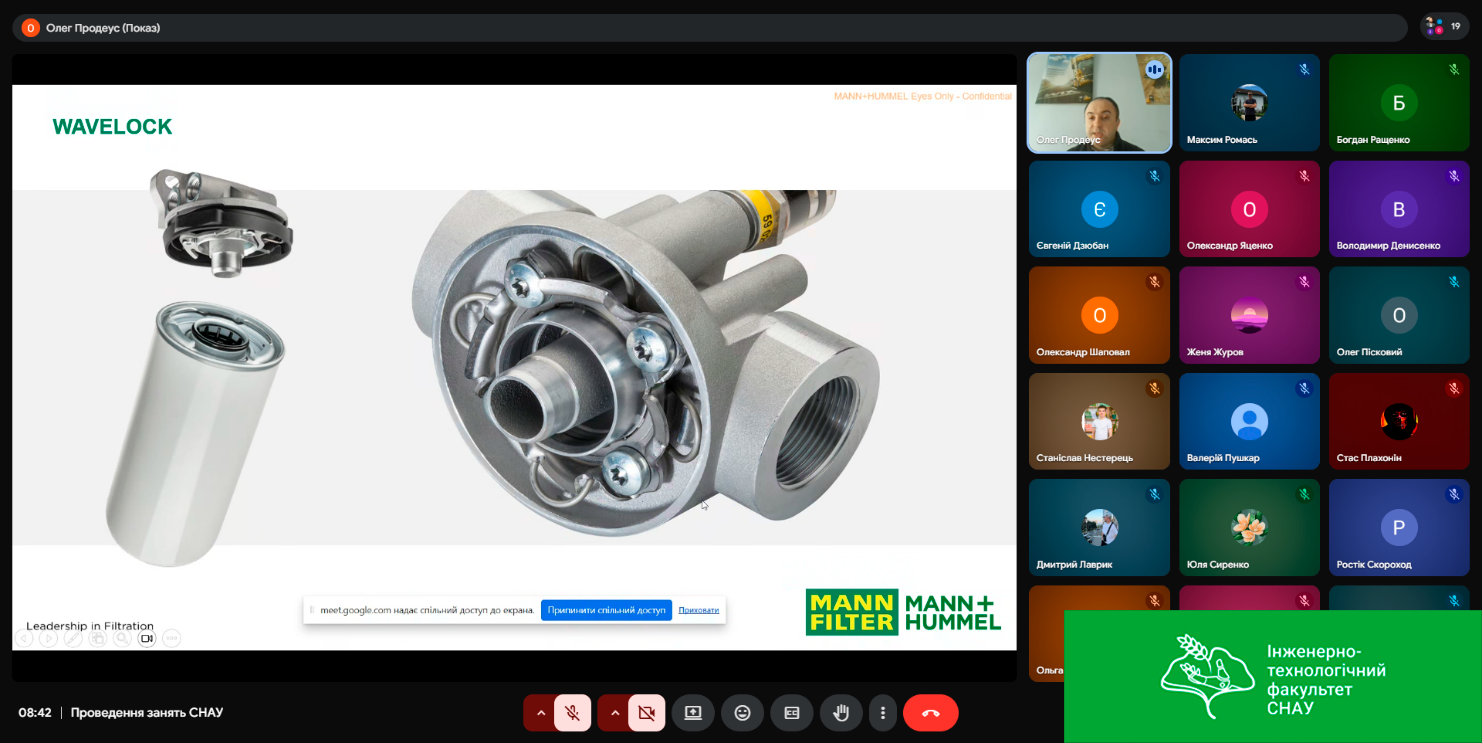Open the emoji reactions icon
The width and height of the screenshot is (1482, 743).
pyautogui.click(x=742, y=713)
